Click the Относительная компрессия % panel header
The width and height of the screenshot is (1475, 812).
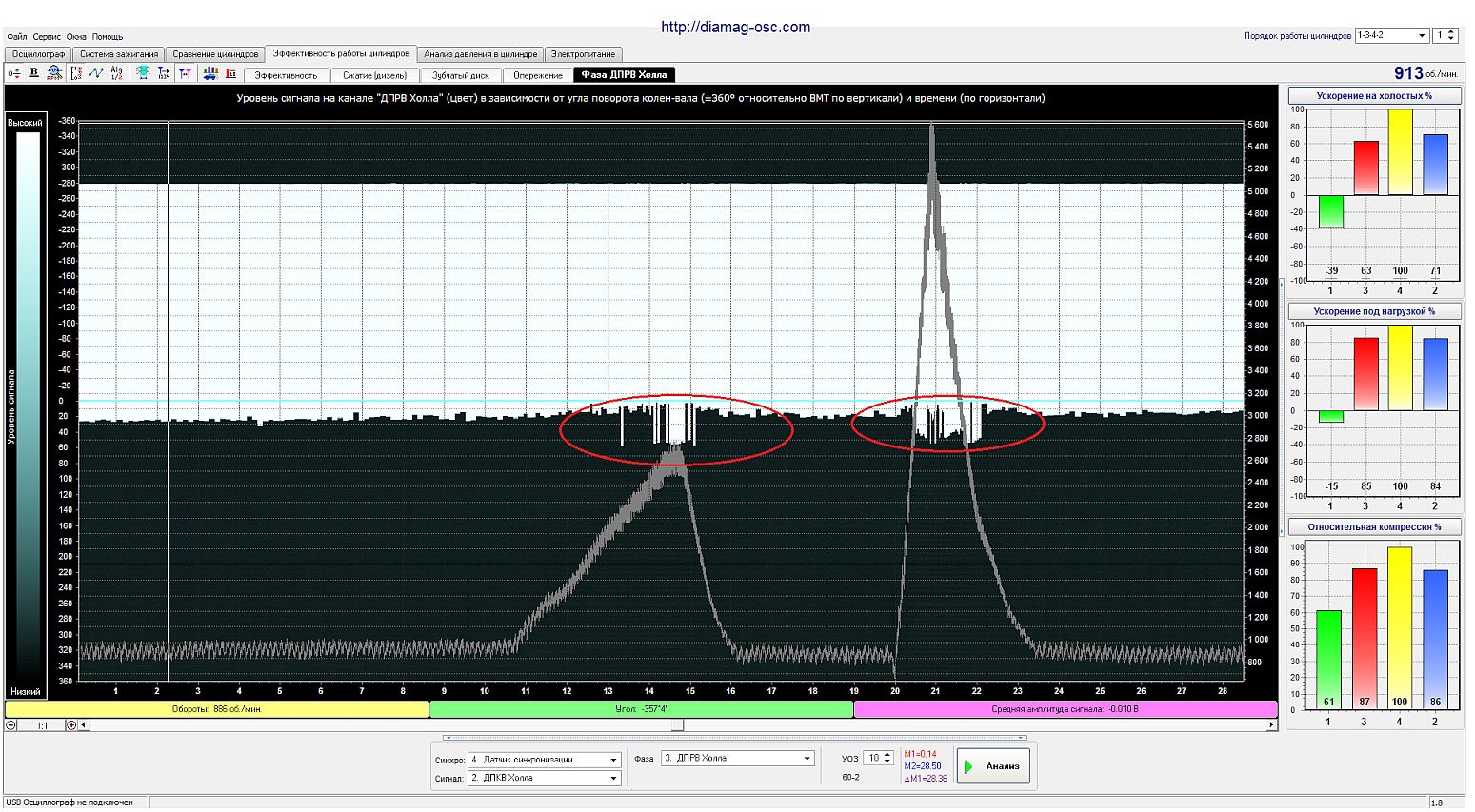[1374, 526]
